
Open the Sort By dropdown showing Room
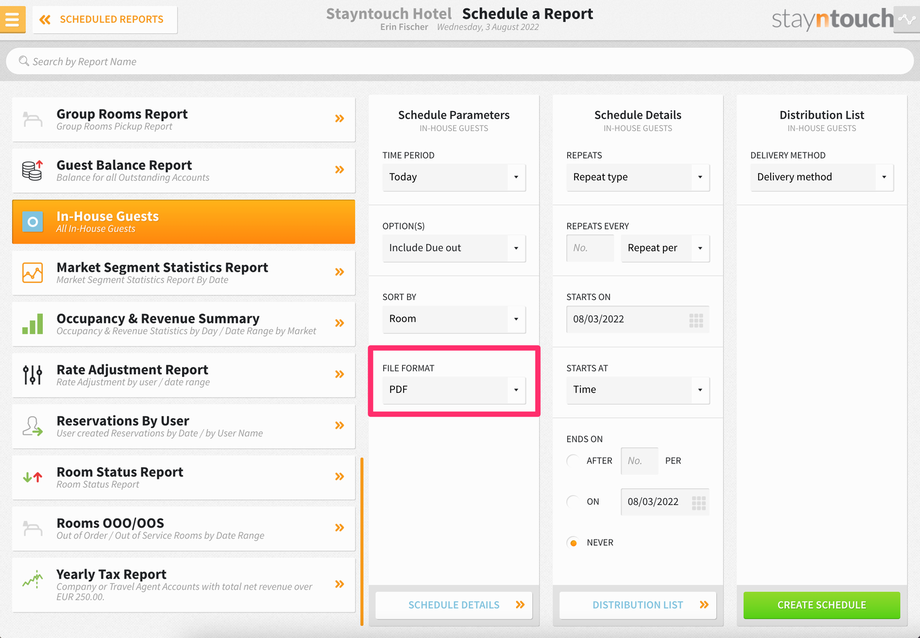454,319
